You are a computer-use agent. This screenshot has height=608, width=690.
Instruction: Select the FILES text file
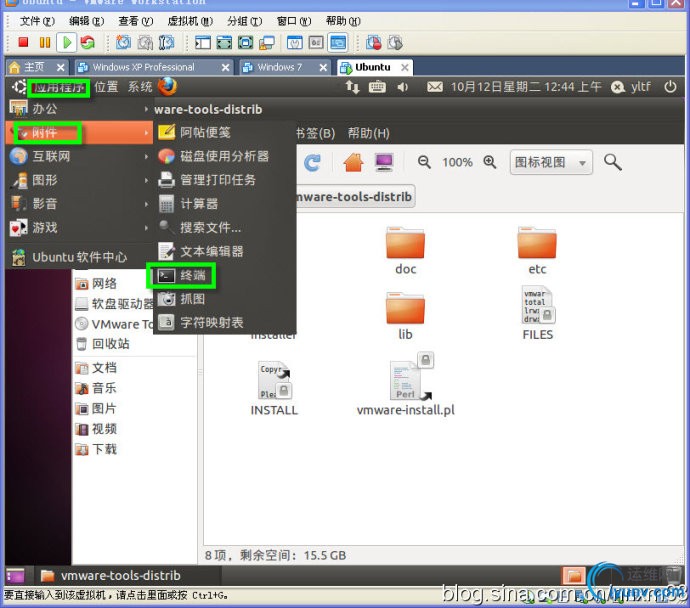[x=537, y=313]
